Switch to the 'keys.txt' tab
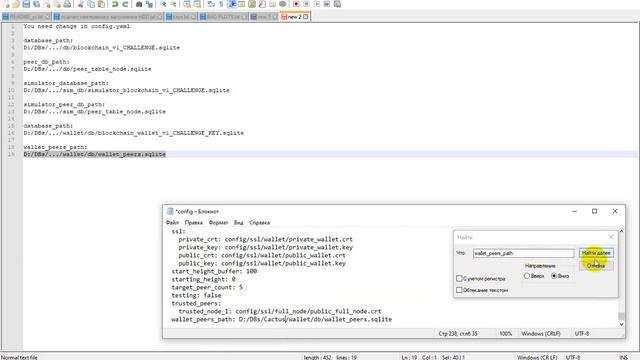Viewport: 640px width, 360px height. click(181, 17)
